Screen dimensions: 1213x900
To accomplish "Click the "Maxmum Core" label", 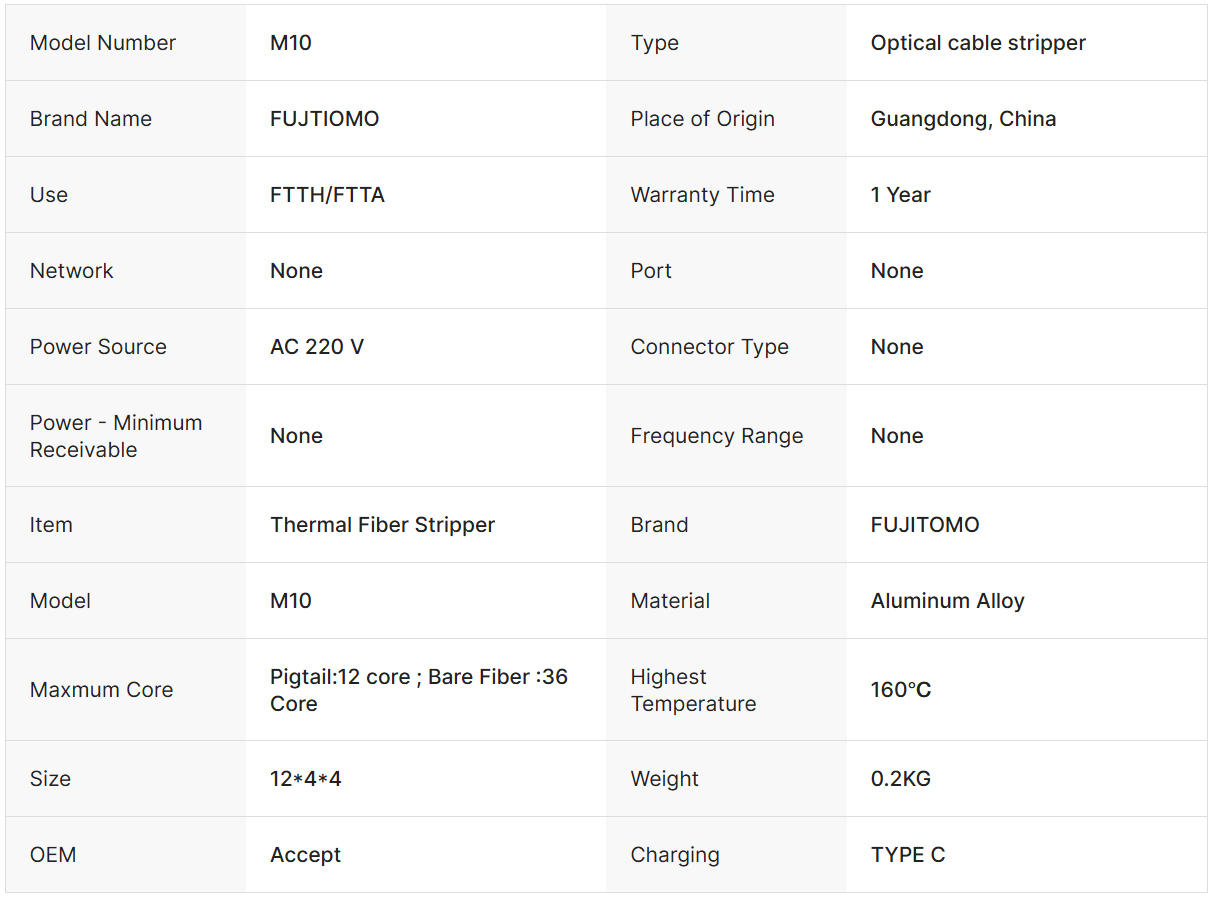I will 101,690.
